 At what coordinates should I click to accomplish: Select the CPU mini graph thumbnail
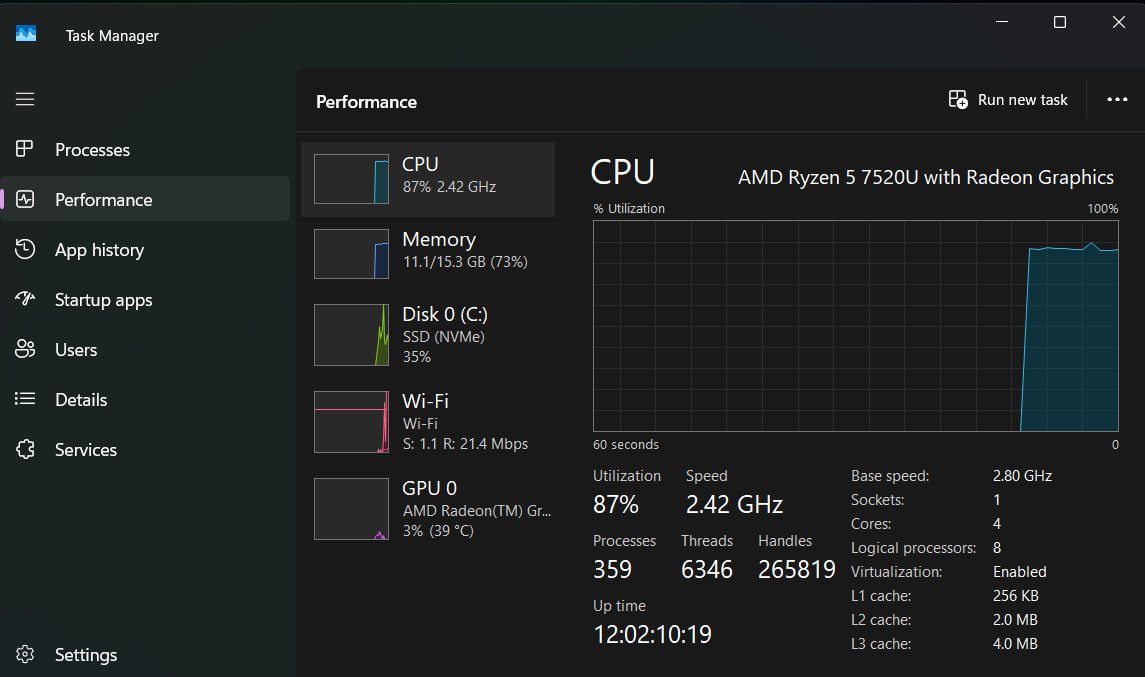[351, 179]
